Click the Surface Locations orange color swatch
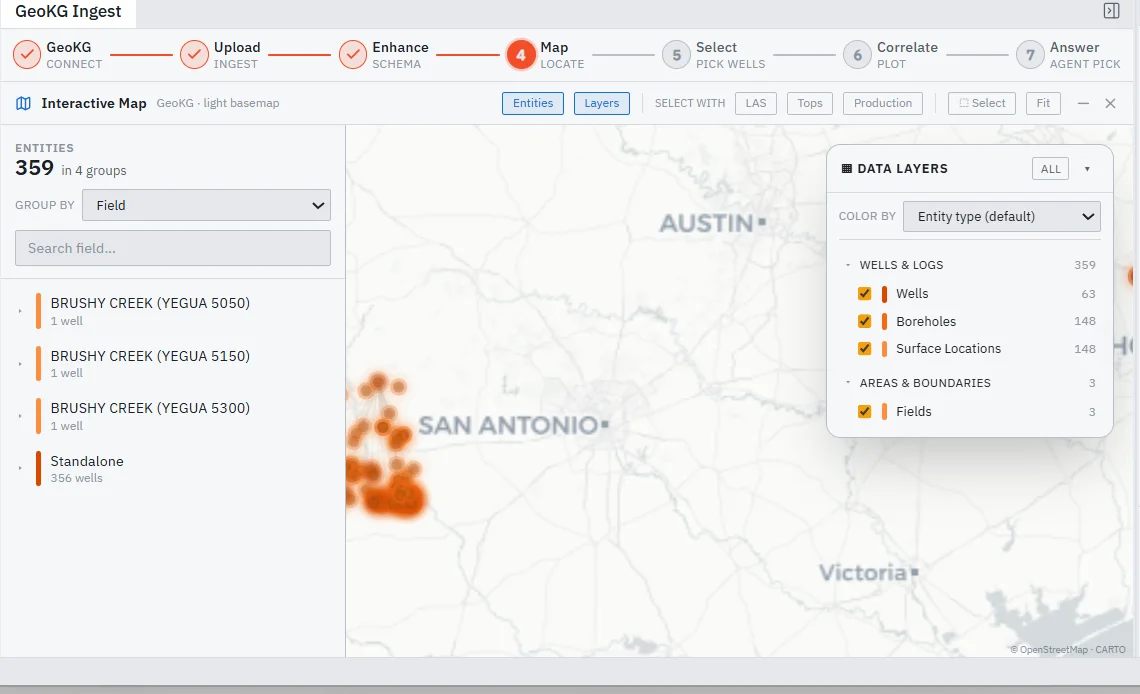 [884, 349]
